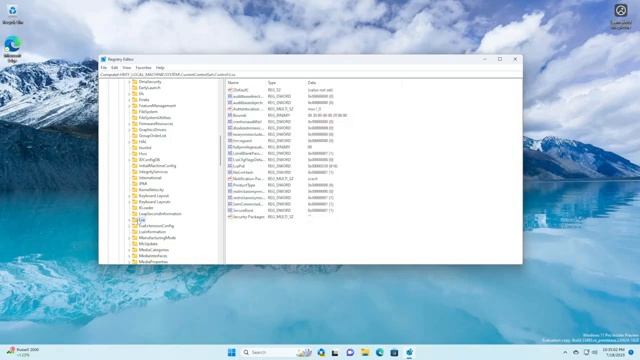Image resolution: width=640 pixels, height=360 pixels.
Task: Click the key tree vertical scrollbar
Action: [x=220, y=151]
